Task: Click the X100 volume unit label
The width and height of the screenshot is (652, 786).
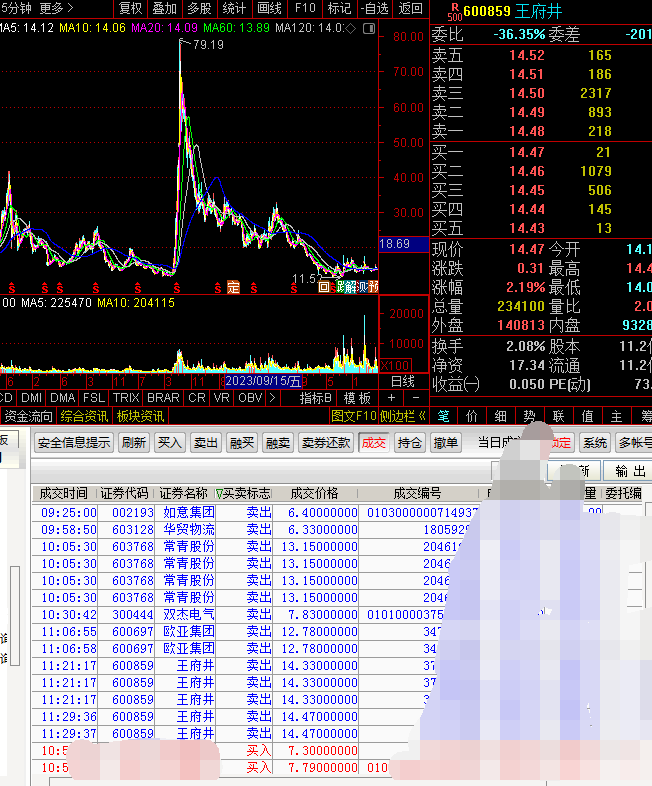Action: pos(396,365)
